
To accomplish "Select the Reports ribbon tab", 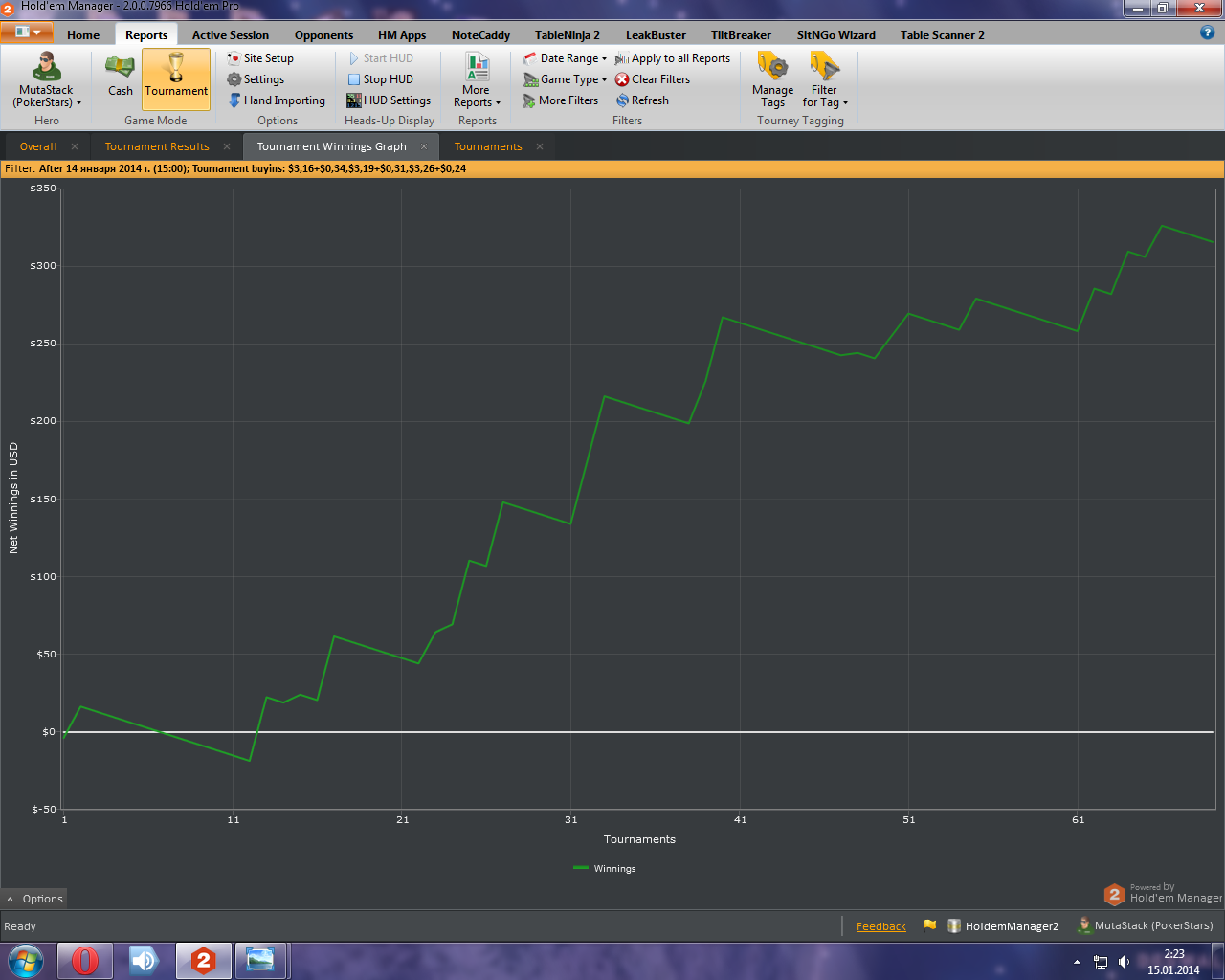I will [x=146, y=35].
